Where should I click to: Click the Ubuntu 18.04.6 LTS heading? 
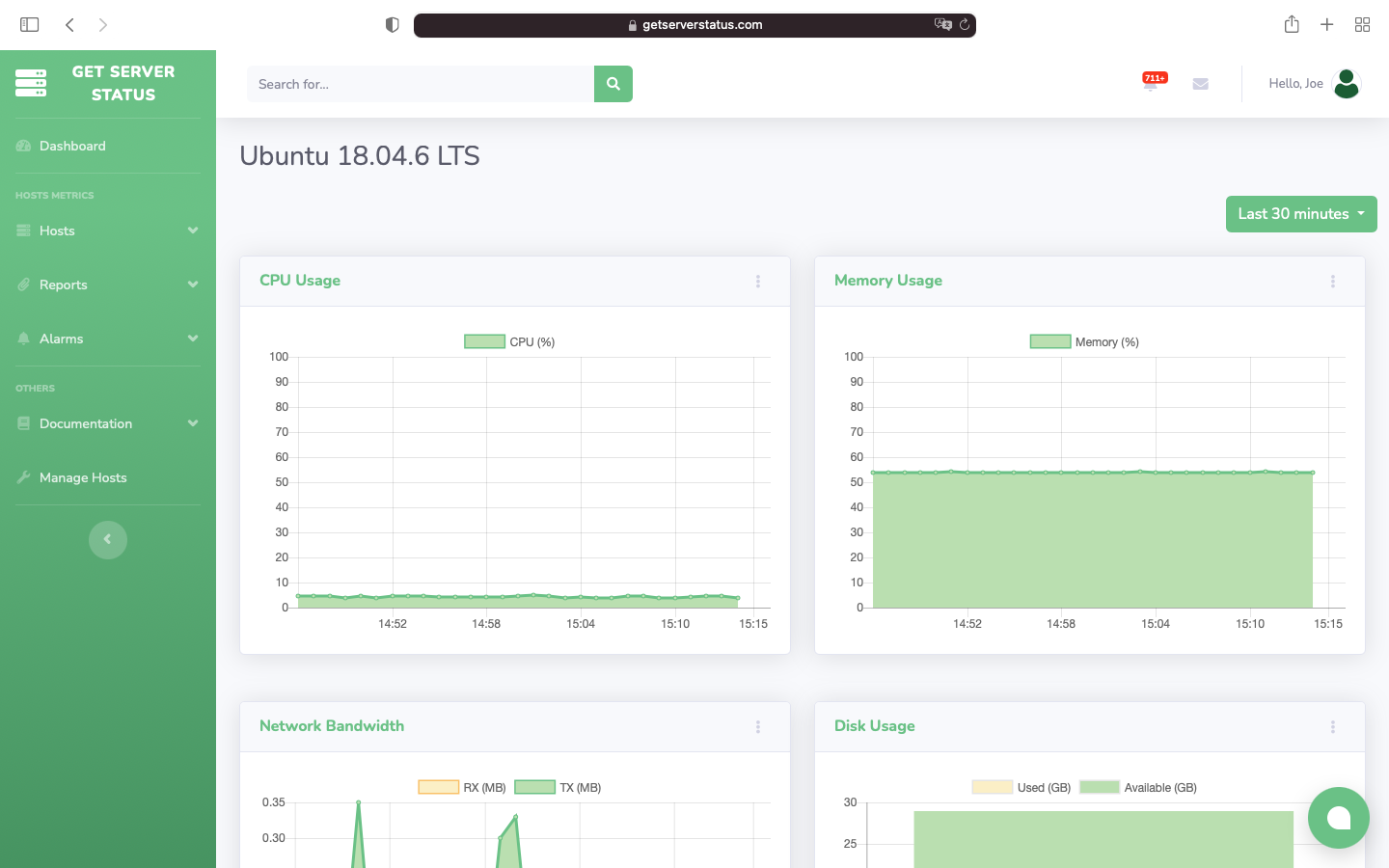(360, 156)
